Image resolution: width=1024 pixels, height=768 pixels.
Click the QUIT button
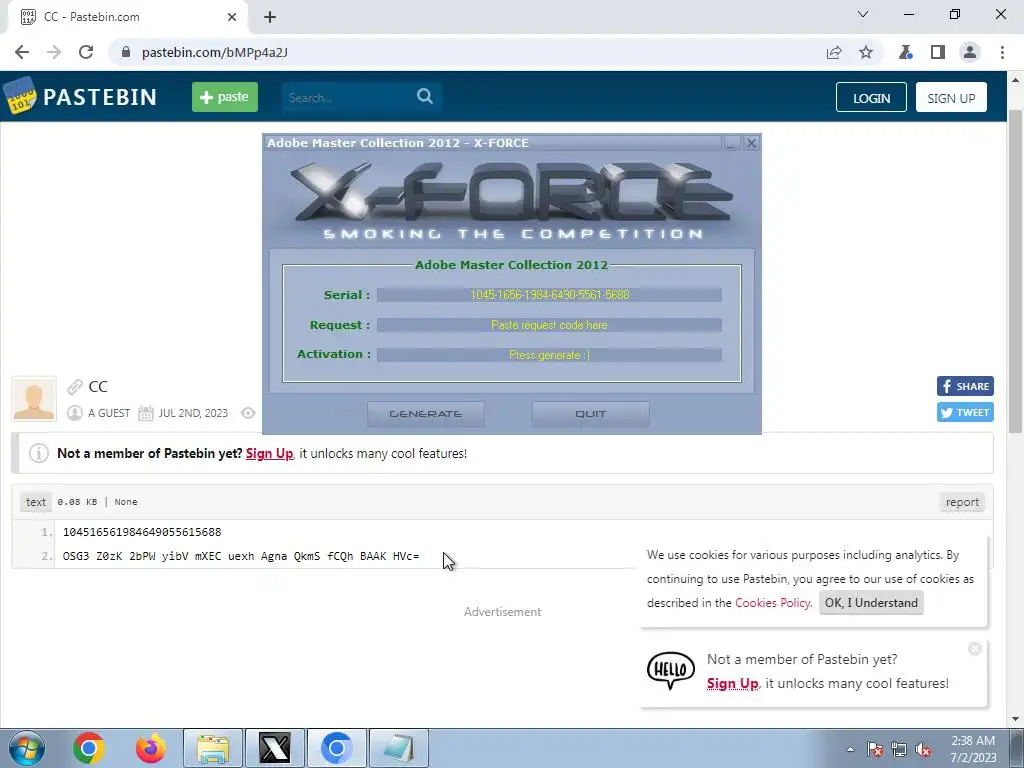click(590, 414)
